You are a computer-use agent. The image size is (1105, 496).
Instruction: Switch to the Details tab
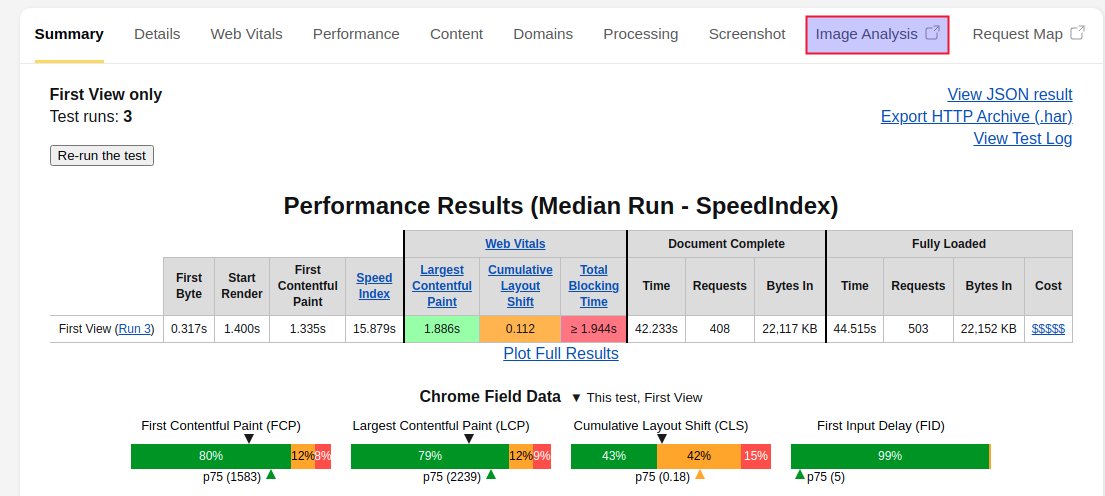(157, 34)
